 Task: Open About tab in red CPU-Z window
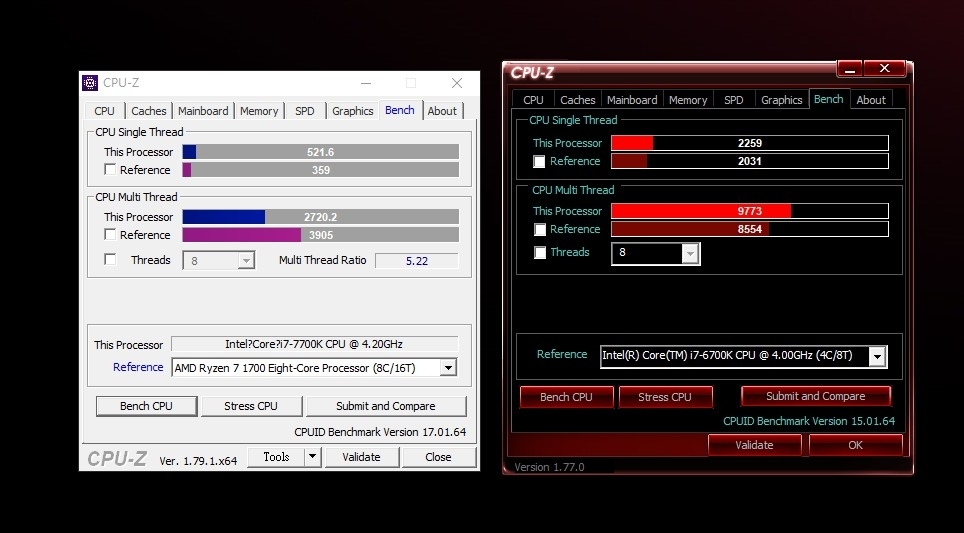tap(871, 100)
